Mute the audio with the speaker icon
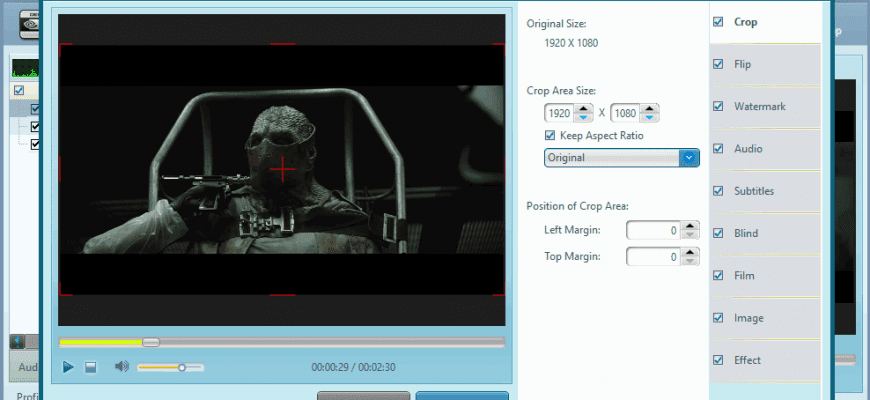This screenshot has width=870, height=400. 122,366
